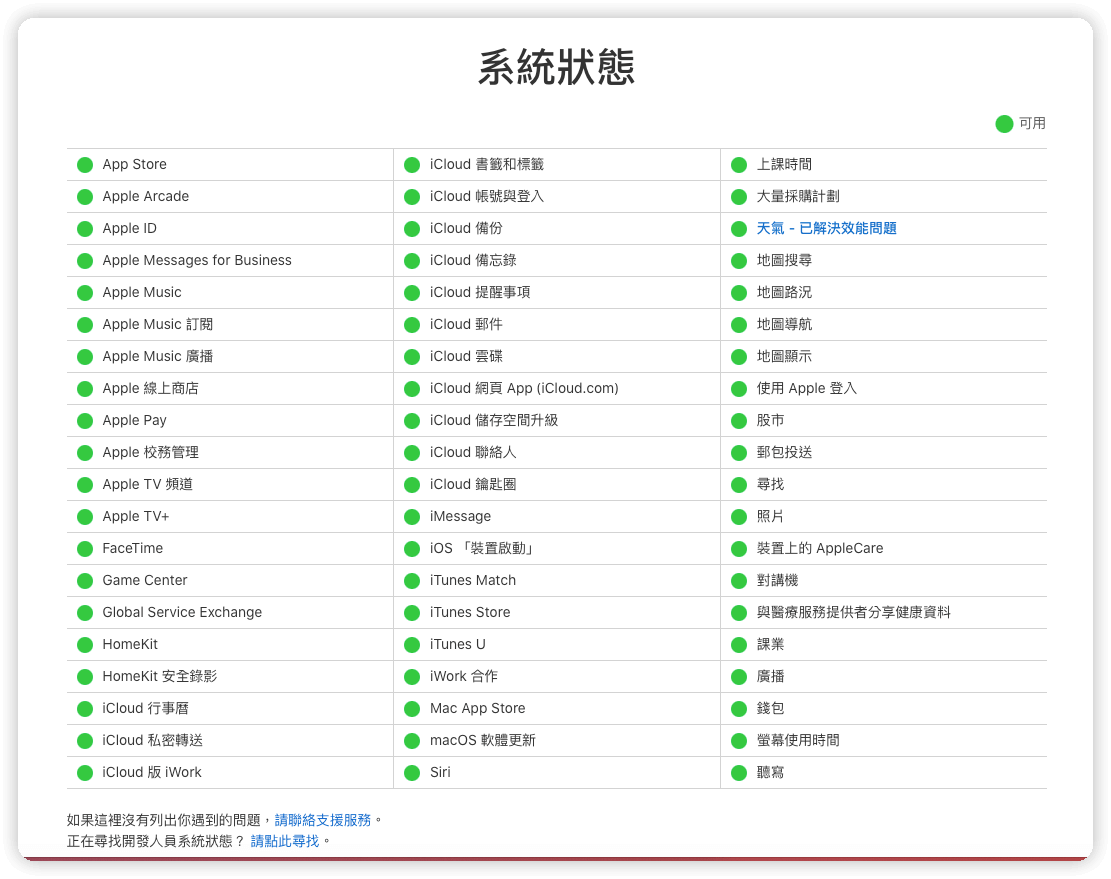Viewport: 1111px width, 879px height.
Task: Click the green dot next to iMessage
Action: click(x=412, y=517)
